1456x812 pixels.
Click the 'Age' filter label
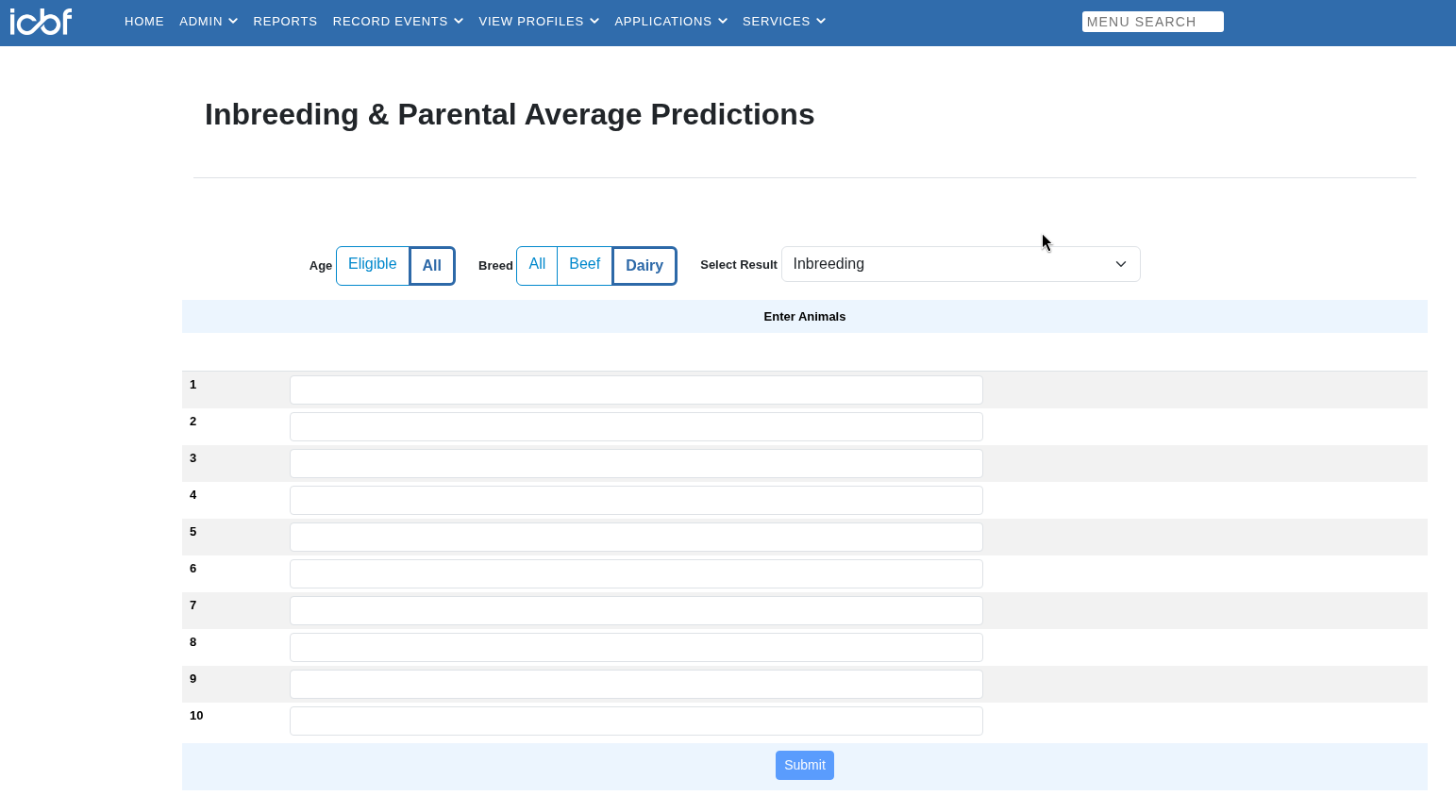(321, 266)
